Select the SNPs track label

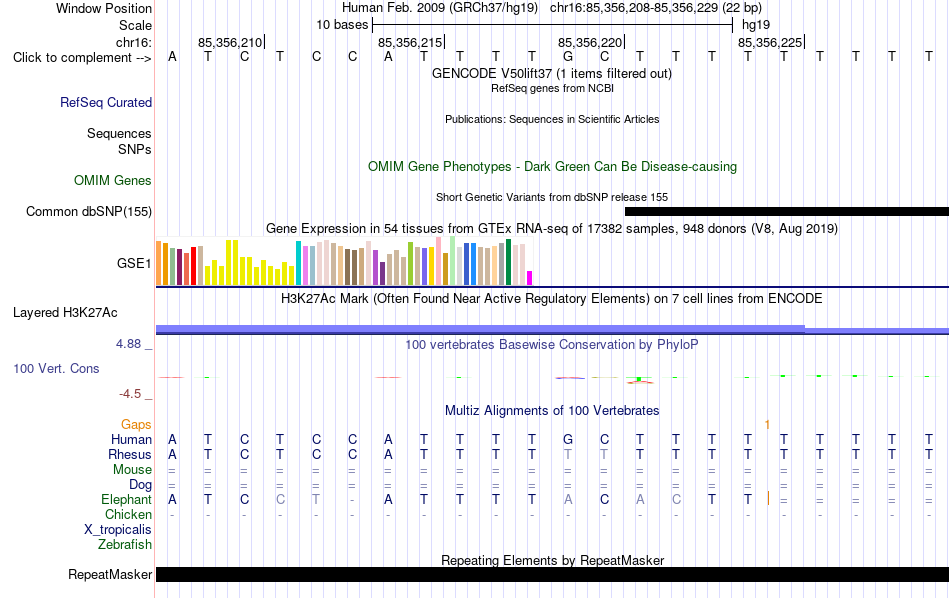click(135, 149)
